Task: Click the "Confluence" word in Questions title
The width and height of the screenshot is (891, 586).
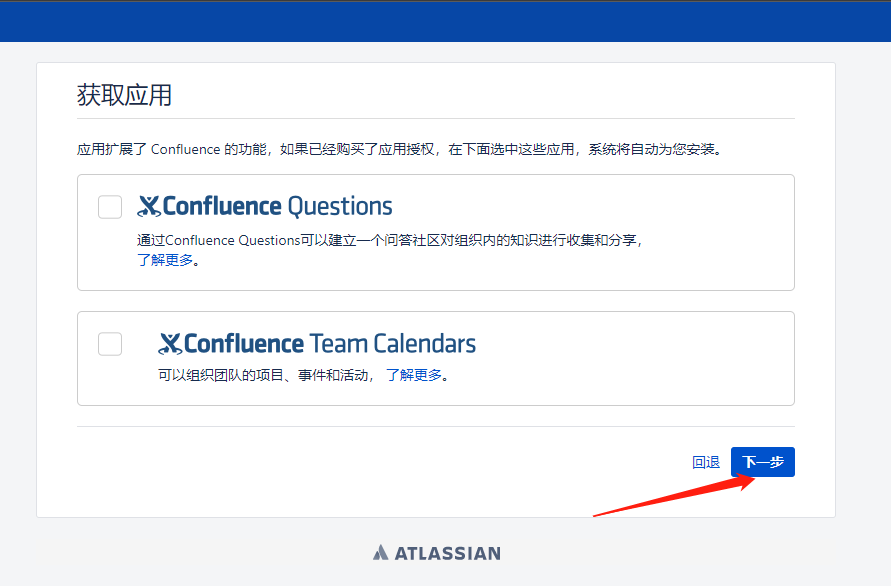Action: 222,207
